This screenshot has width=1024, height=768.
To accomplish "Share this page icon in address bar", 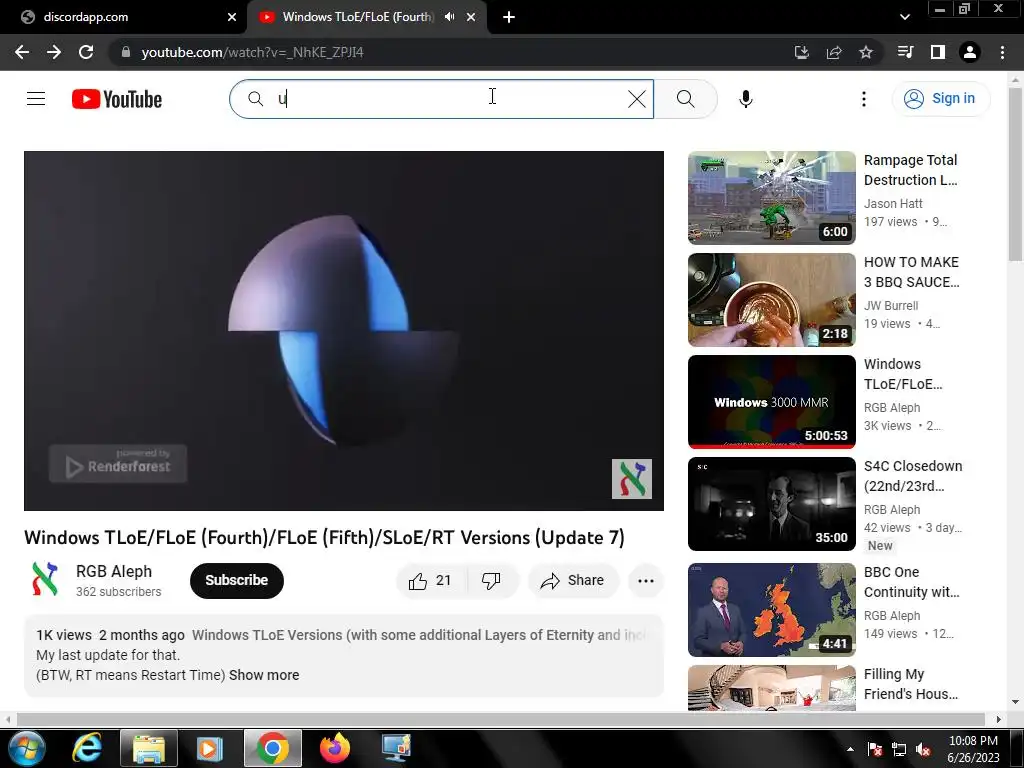I will (834, 52).
